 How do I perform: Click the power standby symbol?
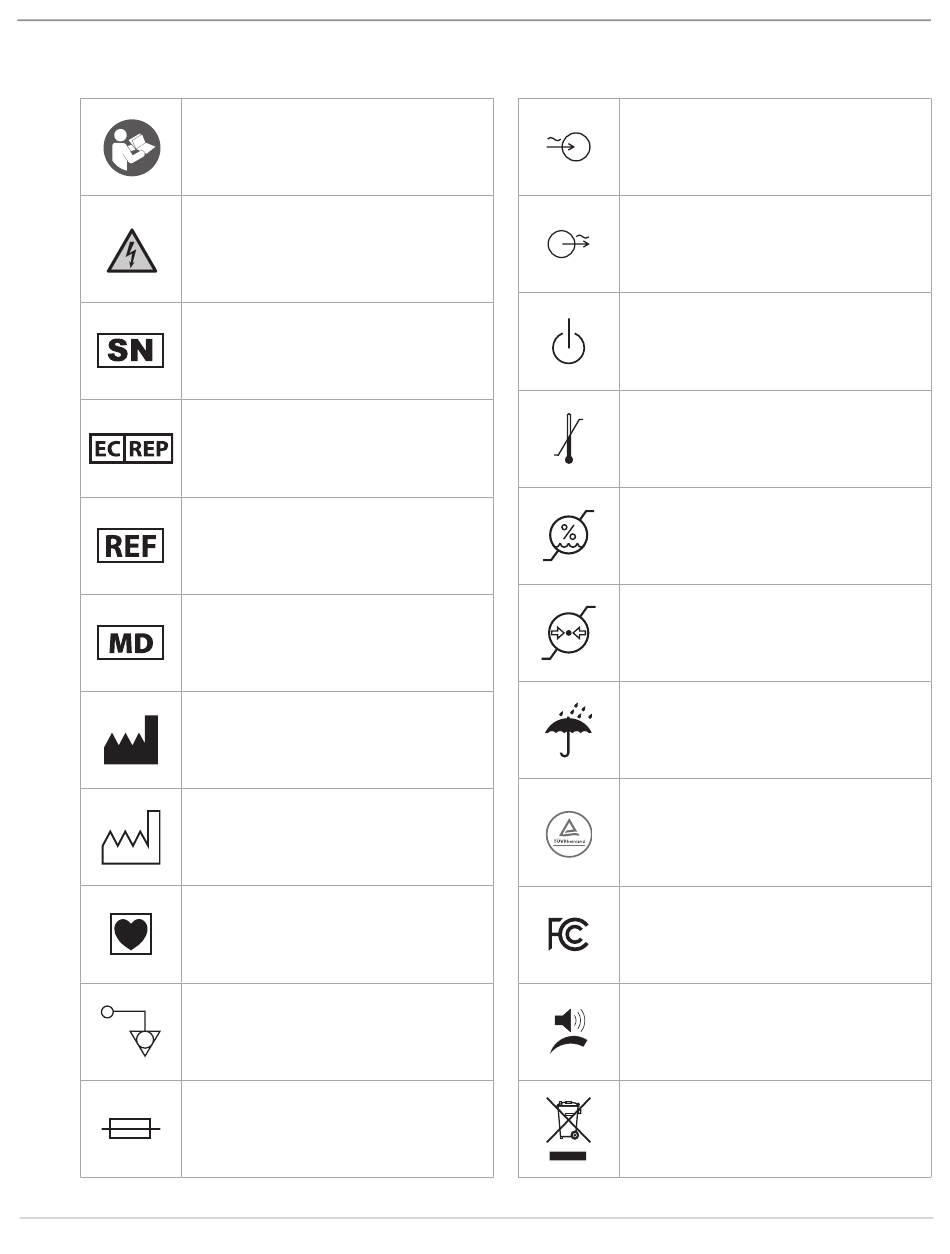[x=569, y=343]
